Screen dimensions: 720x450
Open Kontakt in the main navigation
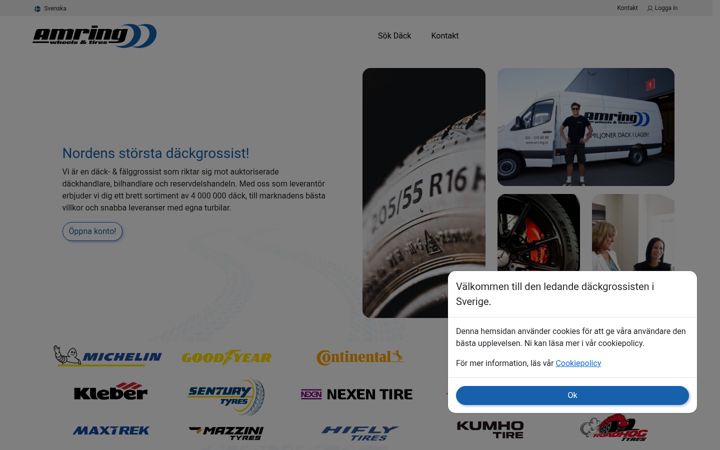point(444,36)
